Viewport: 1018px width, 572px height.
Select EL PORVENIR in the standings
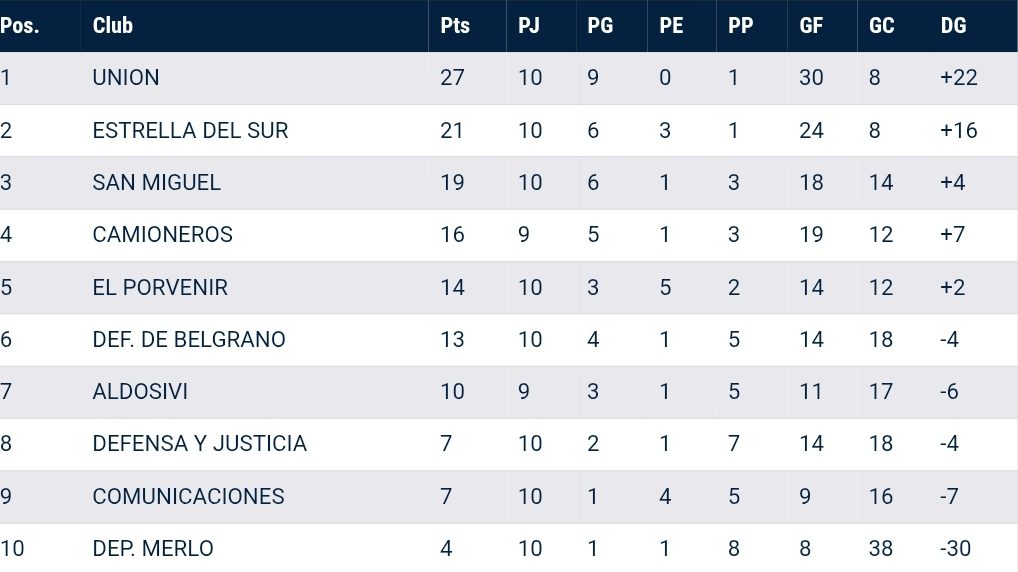click(160, 288)
